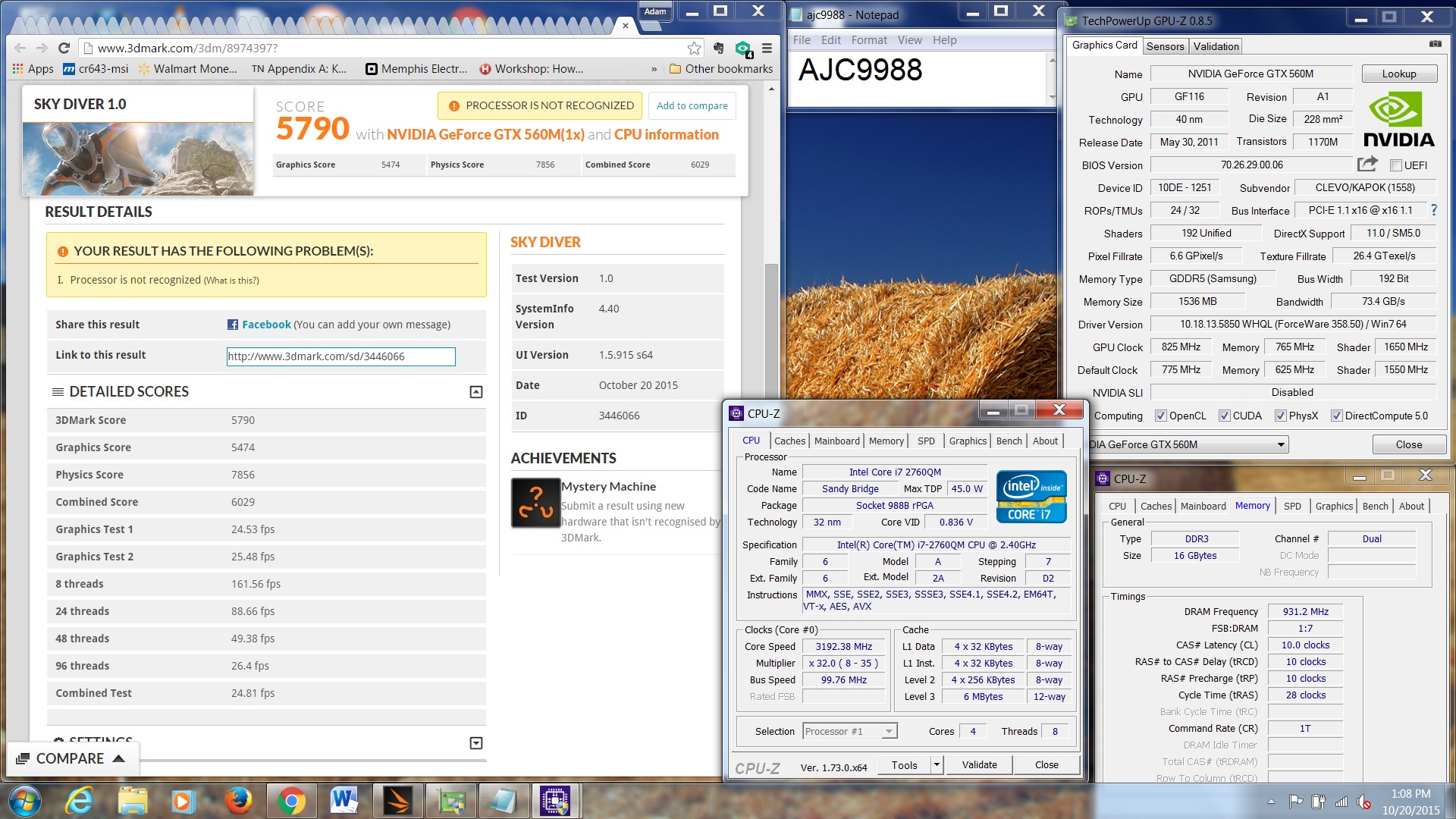
Task: Open Notepad Format menu
Action: point(868,40)
